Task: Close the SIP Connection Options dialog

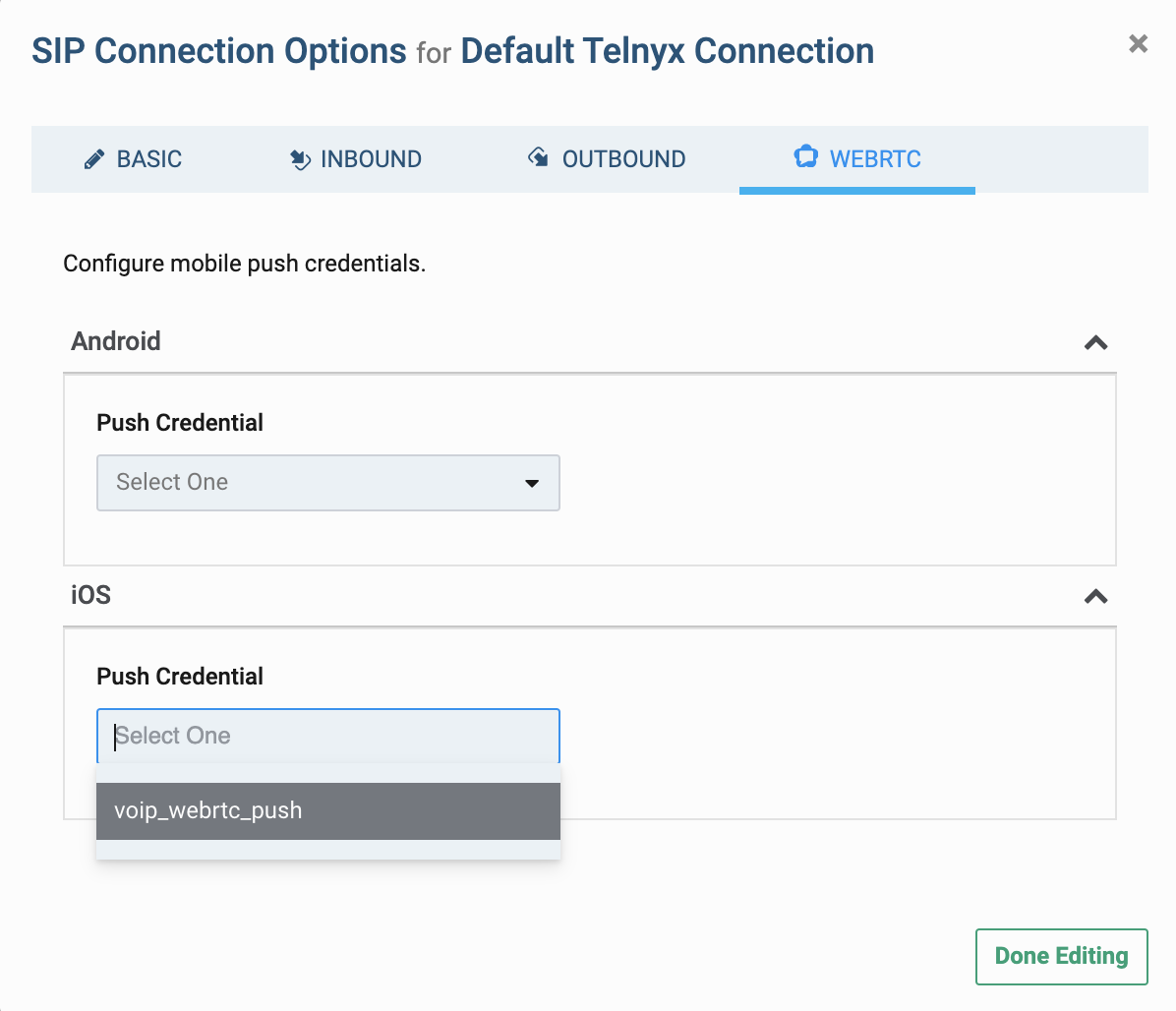Action: click(1137, 43)
